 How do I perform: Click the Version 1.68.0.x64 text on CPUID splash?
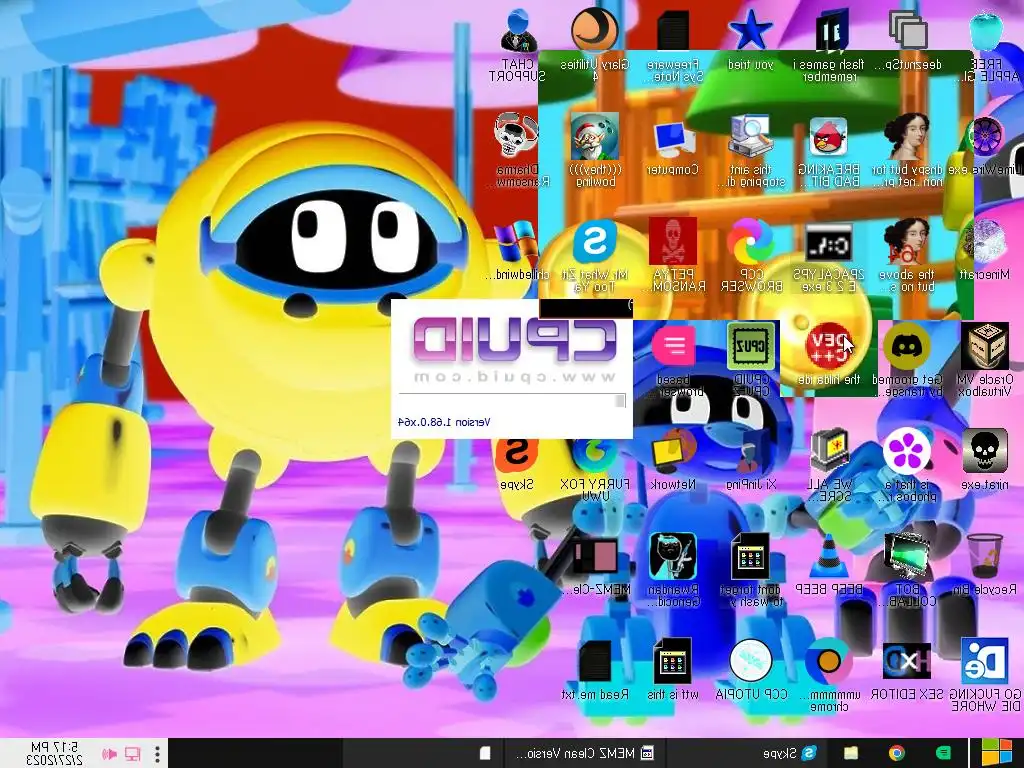tap(444, 422)
